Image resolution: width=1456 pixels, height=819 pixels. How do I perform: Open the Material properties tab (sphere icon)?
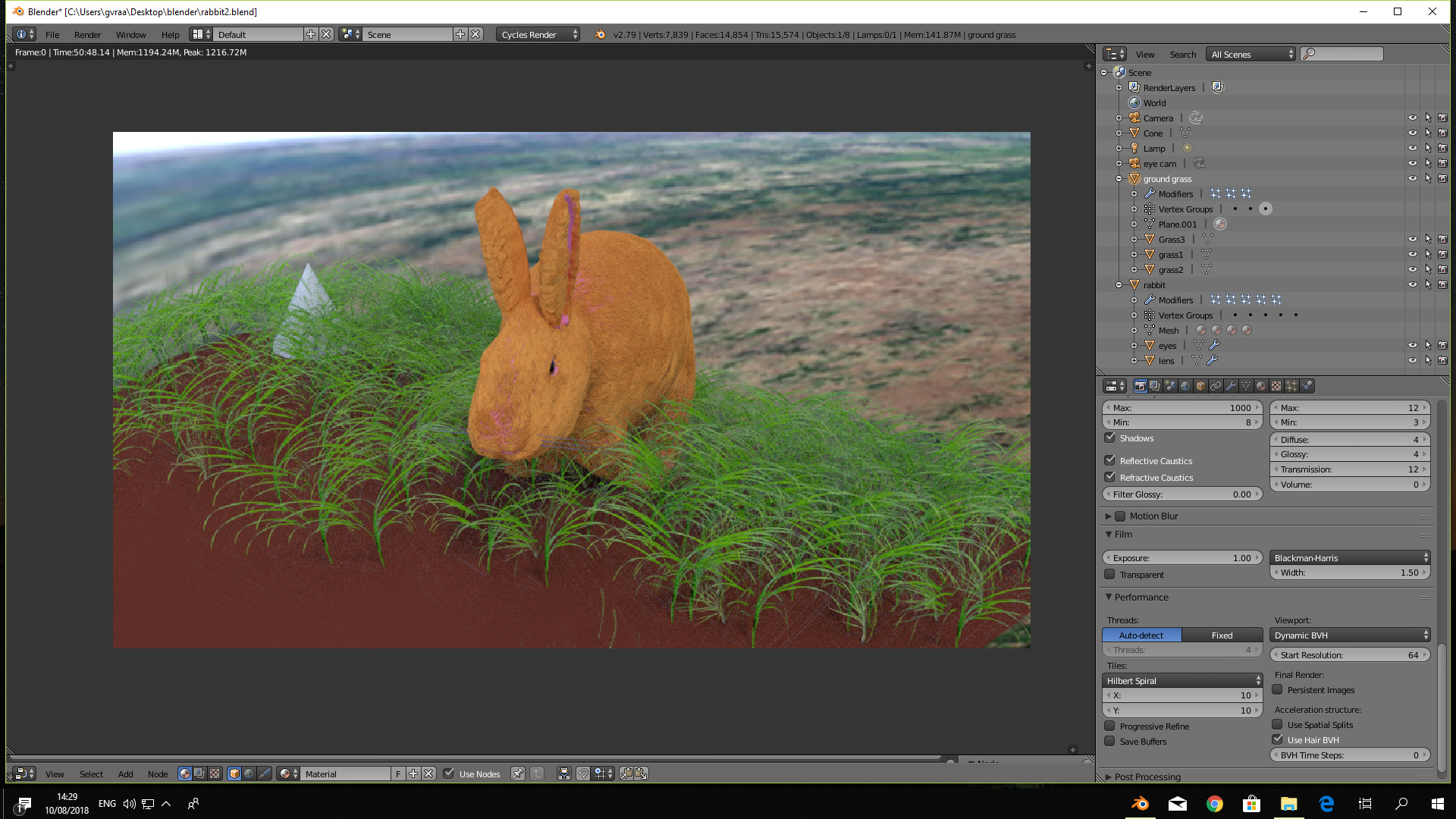(x=1261, y=386)
